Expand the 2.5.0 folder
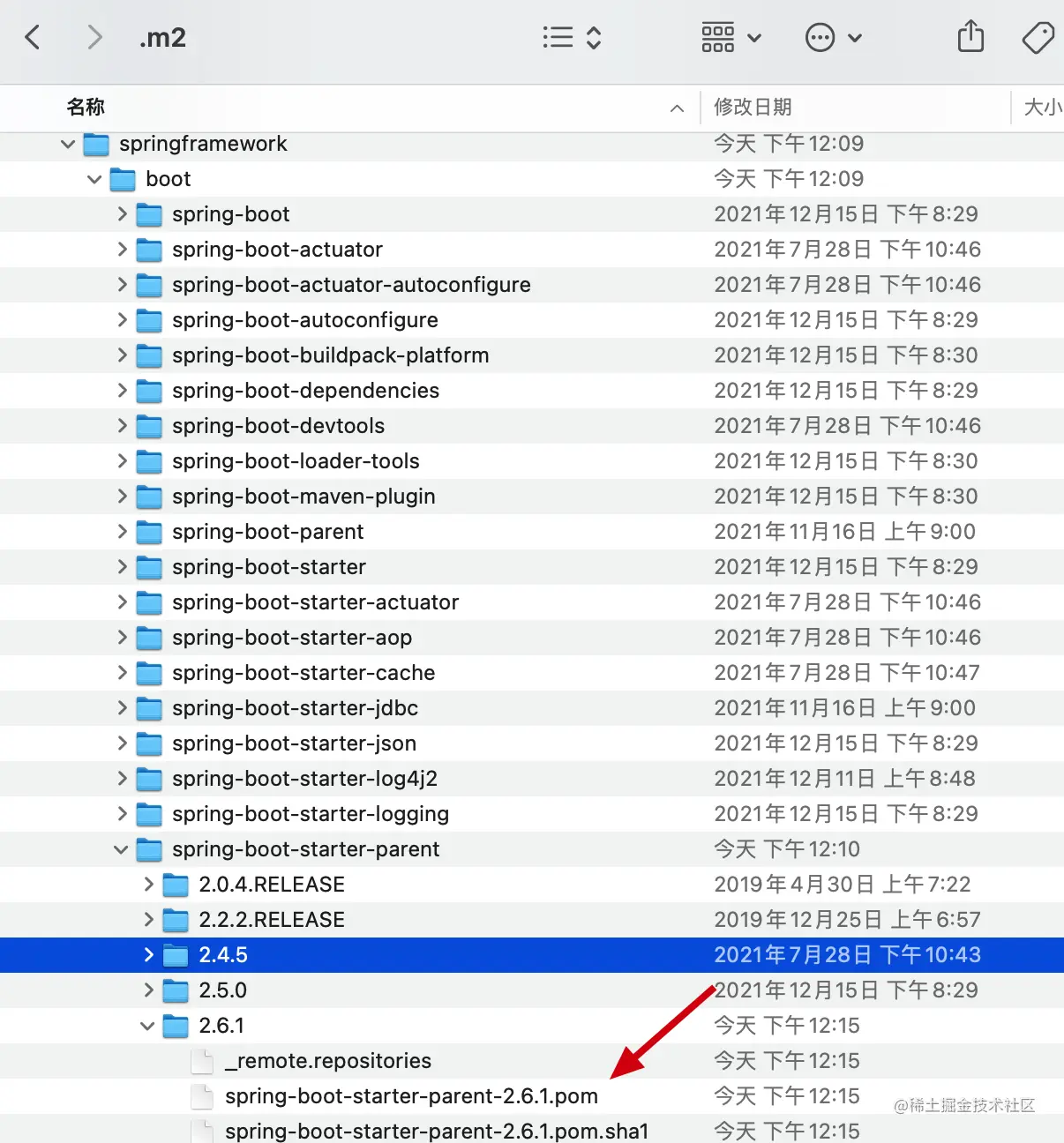 pyautogui.click(x=148, y=990)
